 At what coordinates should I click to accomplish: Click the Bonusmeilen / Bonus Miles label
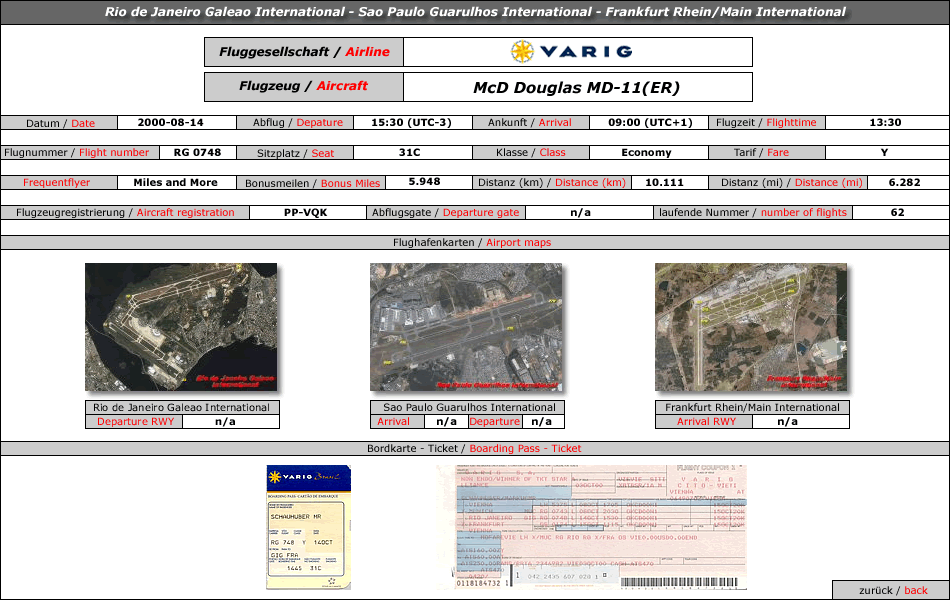(x=311, y=183)
